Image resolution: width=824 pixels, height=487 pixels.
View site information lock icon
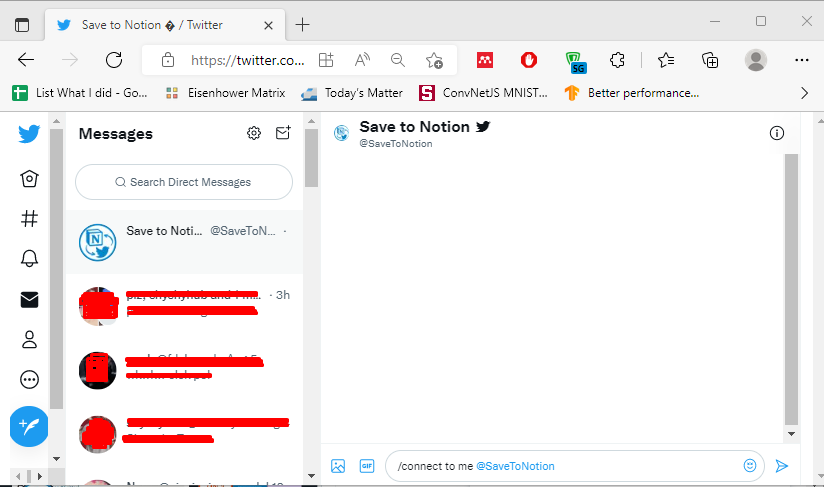[x=168, y=60]
